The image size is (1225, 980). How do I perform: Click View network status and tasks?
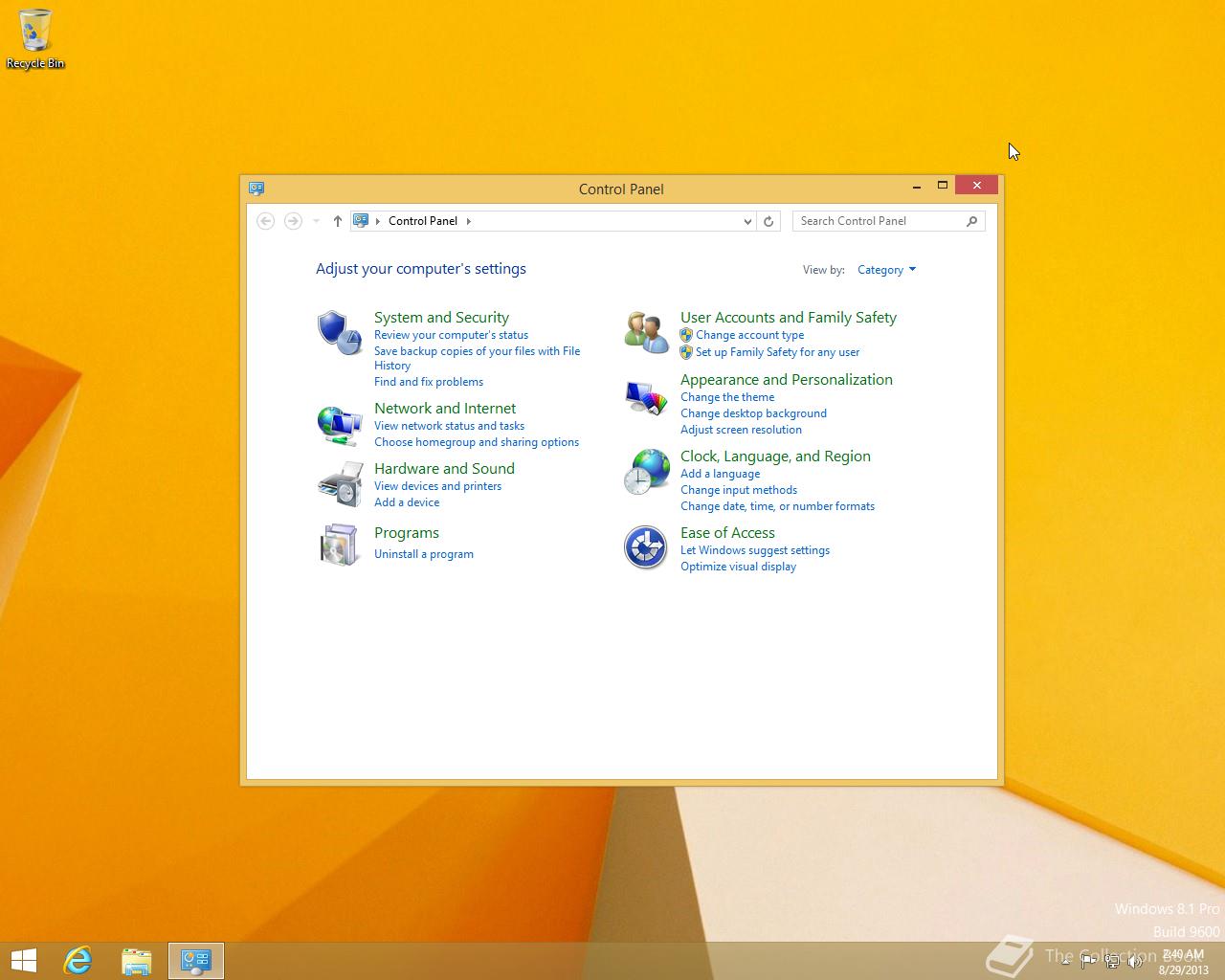449,426
